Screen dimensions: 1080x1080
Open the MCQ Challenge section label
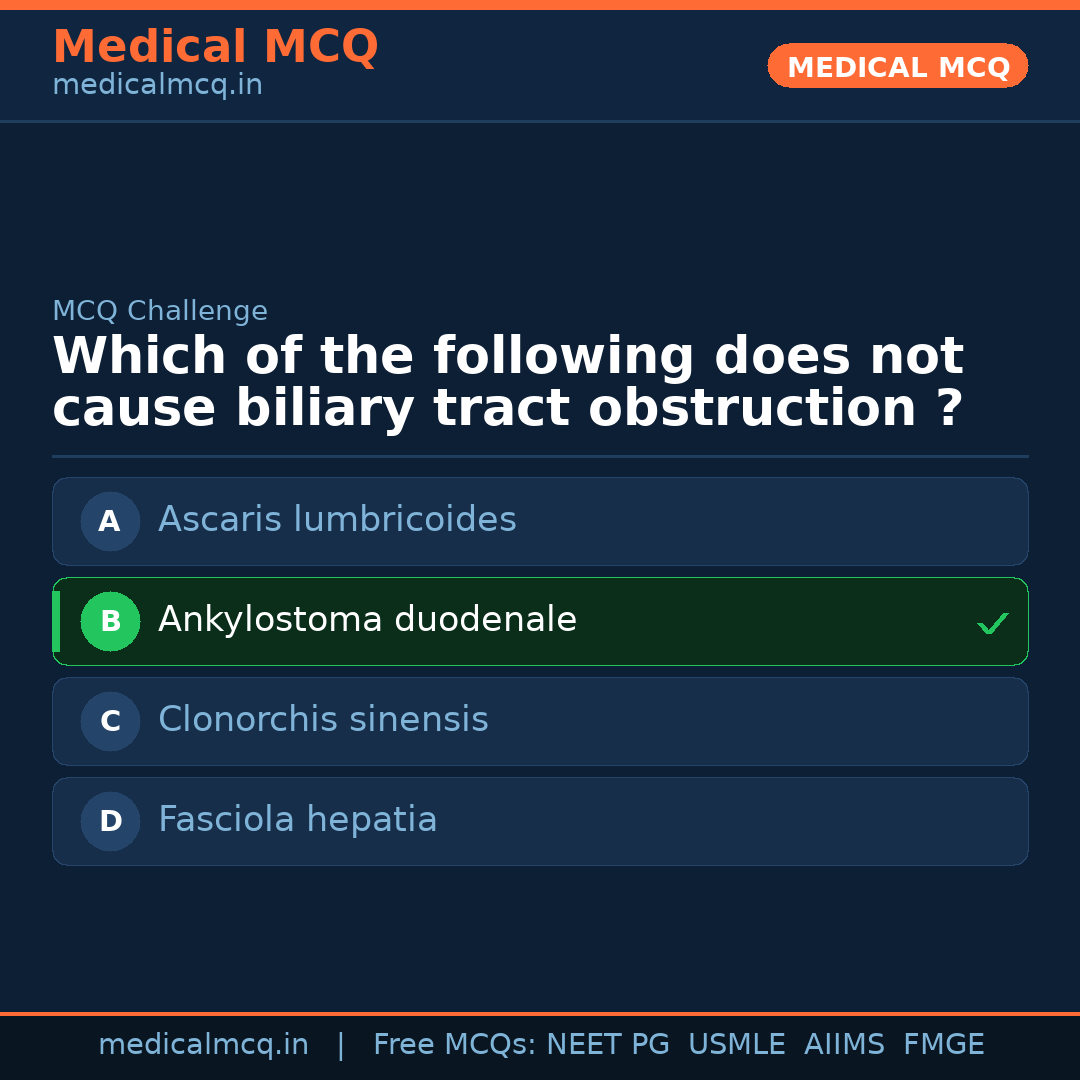pyautogui.click(x=160, y=311)
